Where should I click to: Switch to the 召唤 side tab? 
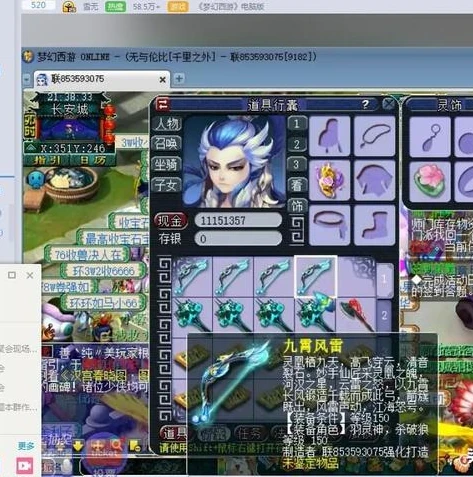(167, 144)
